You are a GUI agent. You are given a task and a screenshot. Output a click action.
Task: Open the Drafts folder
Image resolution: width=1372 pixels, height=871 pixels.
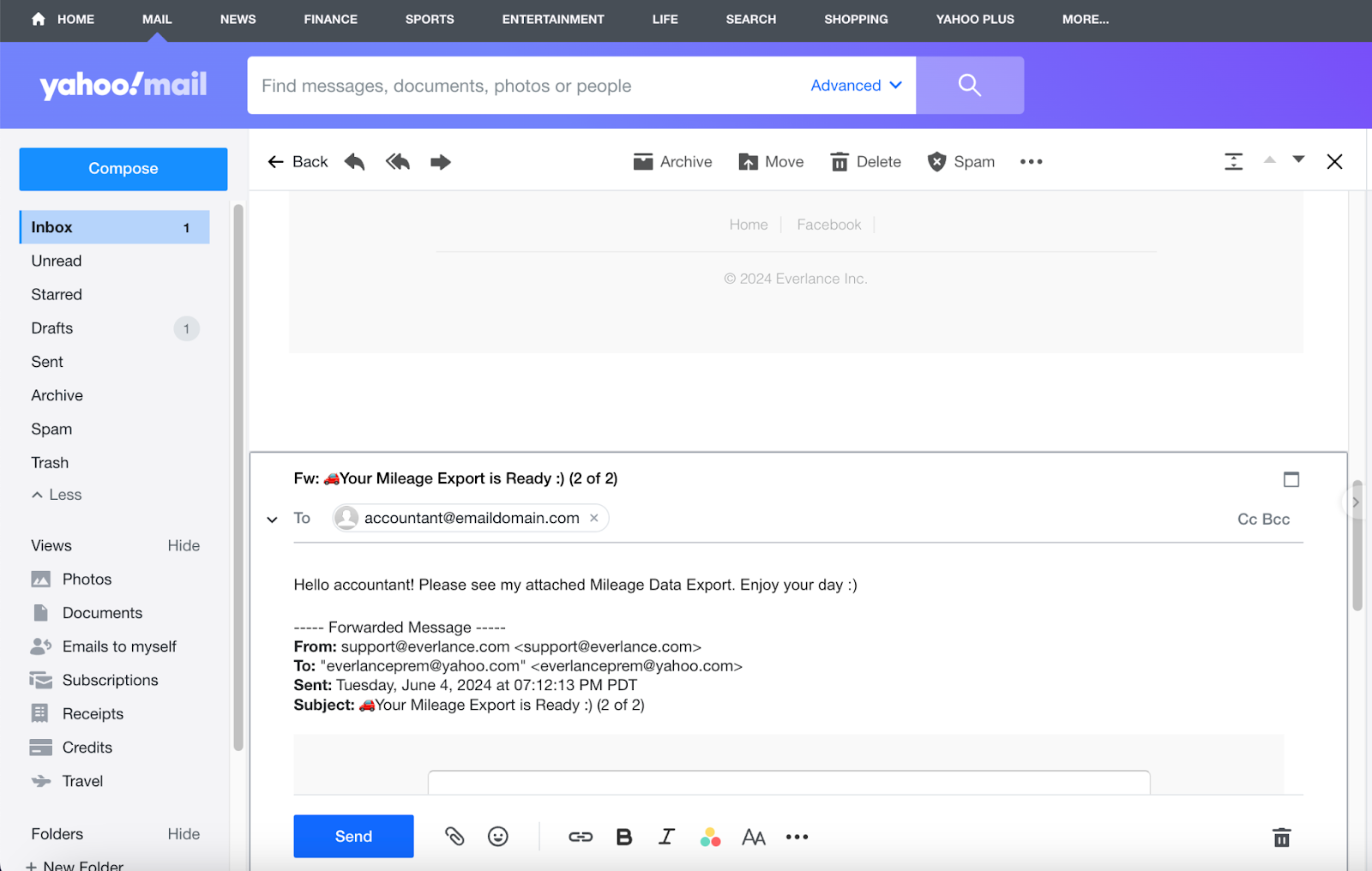[52, 328]
